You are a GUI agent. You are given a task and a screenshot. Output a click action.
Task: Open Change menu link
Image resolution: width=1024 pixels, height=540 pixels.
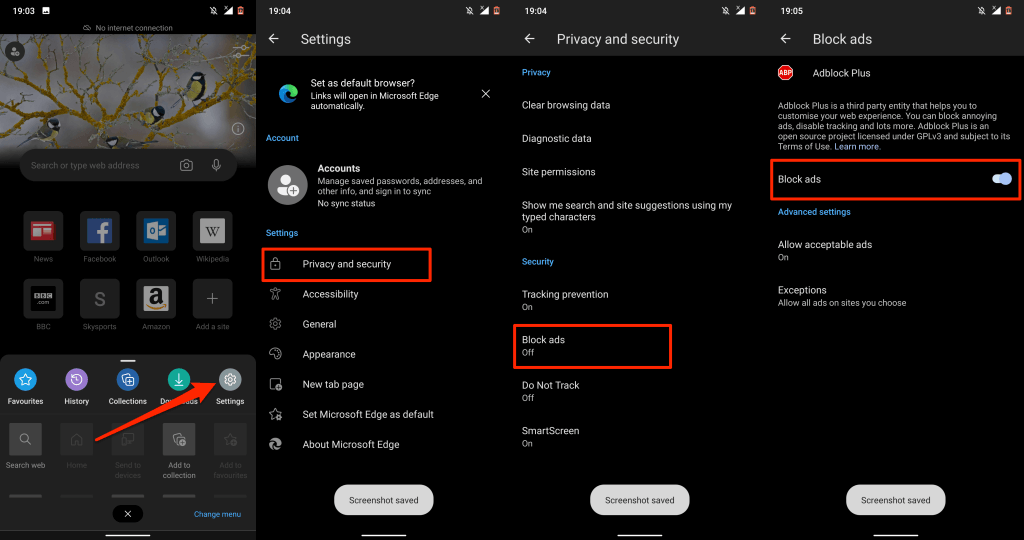point(217,515)
